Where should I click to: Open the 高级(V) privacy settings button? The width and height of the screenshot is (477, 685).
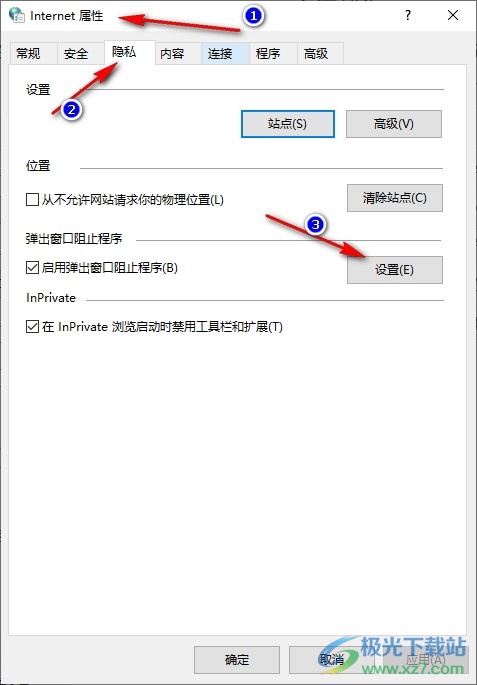click(x=394, y=124)
